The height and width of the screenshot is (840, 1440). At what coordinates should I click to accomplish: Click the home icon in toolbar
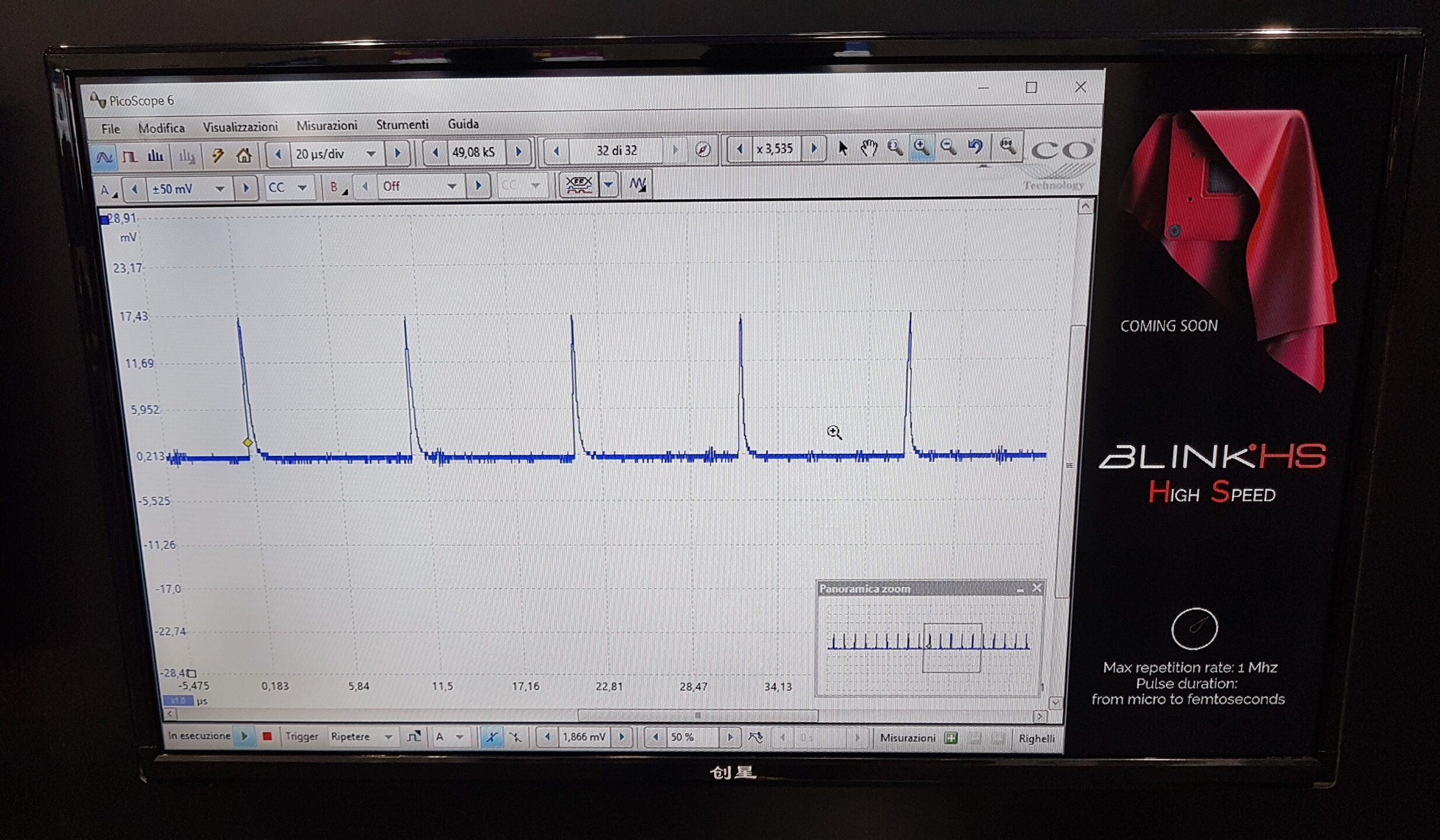coord(243,155)
